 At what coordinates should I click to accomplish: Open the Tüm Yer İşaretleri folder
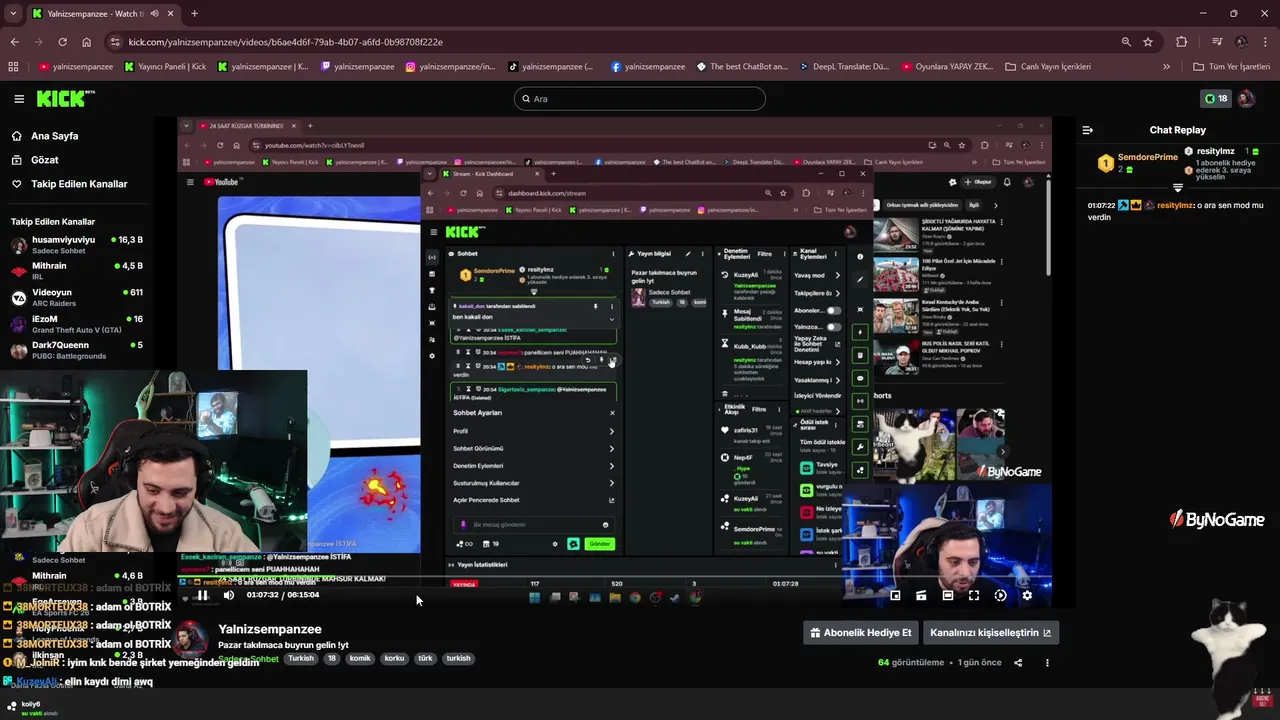click(1231, 67)
